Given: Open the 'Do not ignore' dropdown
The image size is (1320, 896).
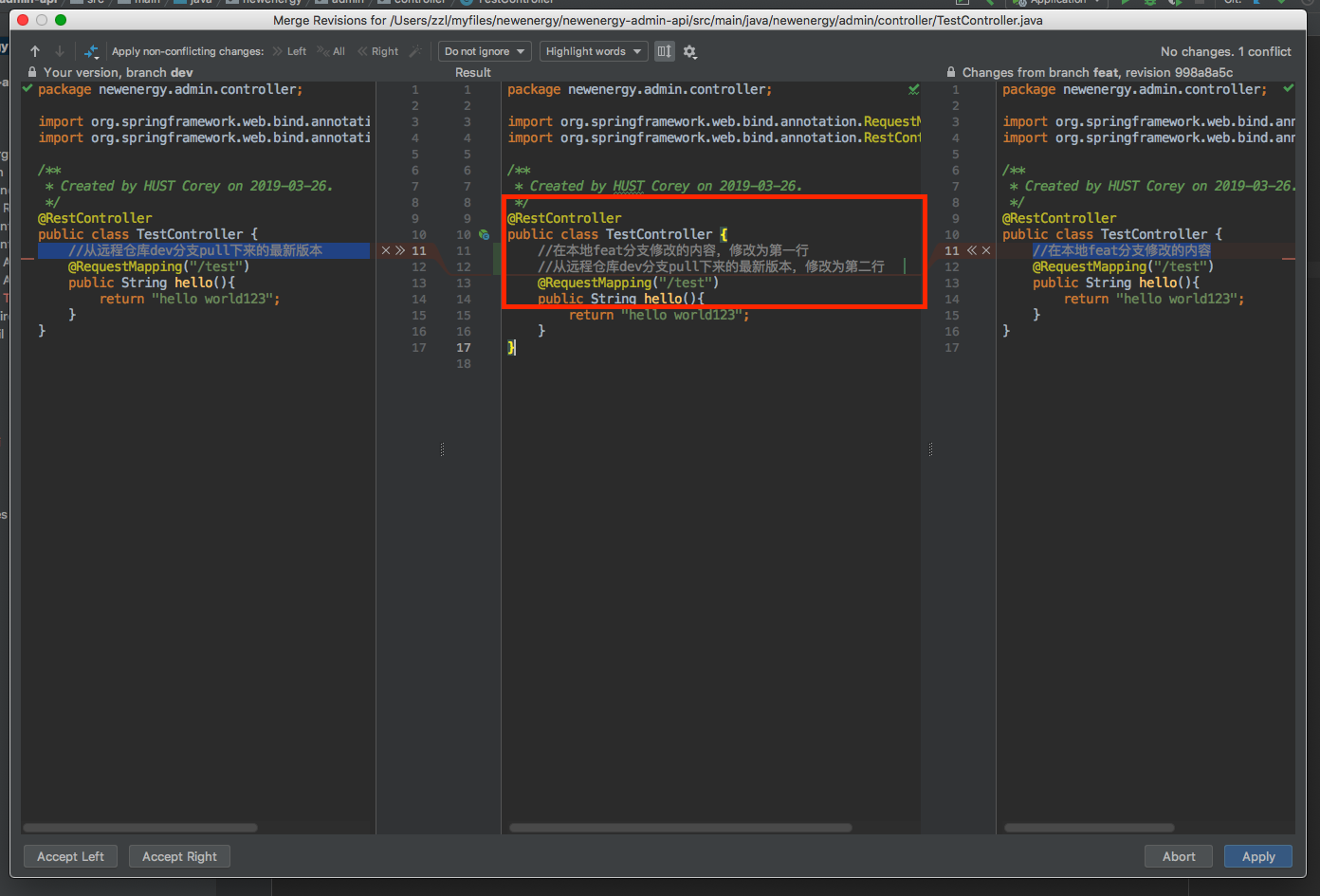Looking at the screenshot, I should [485, 51].
